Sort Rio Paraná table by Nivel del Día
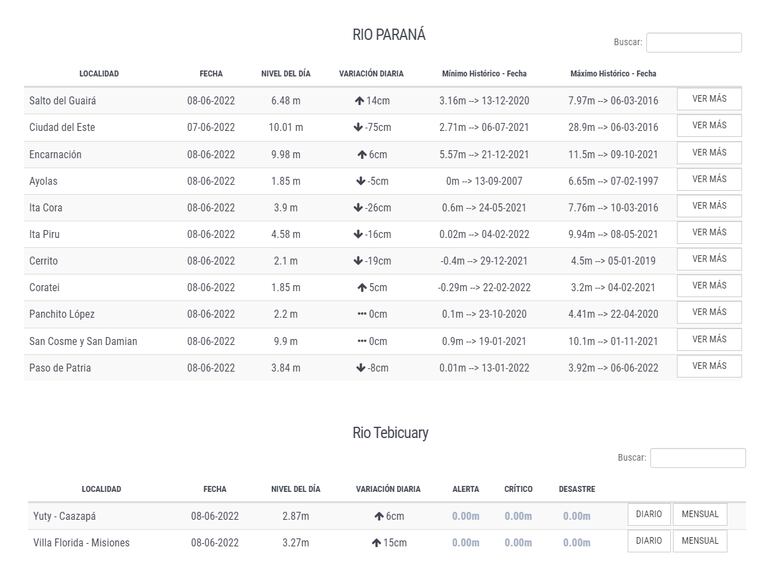This screenshot has height=569, width=770. point(286,74)
